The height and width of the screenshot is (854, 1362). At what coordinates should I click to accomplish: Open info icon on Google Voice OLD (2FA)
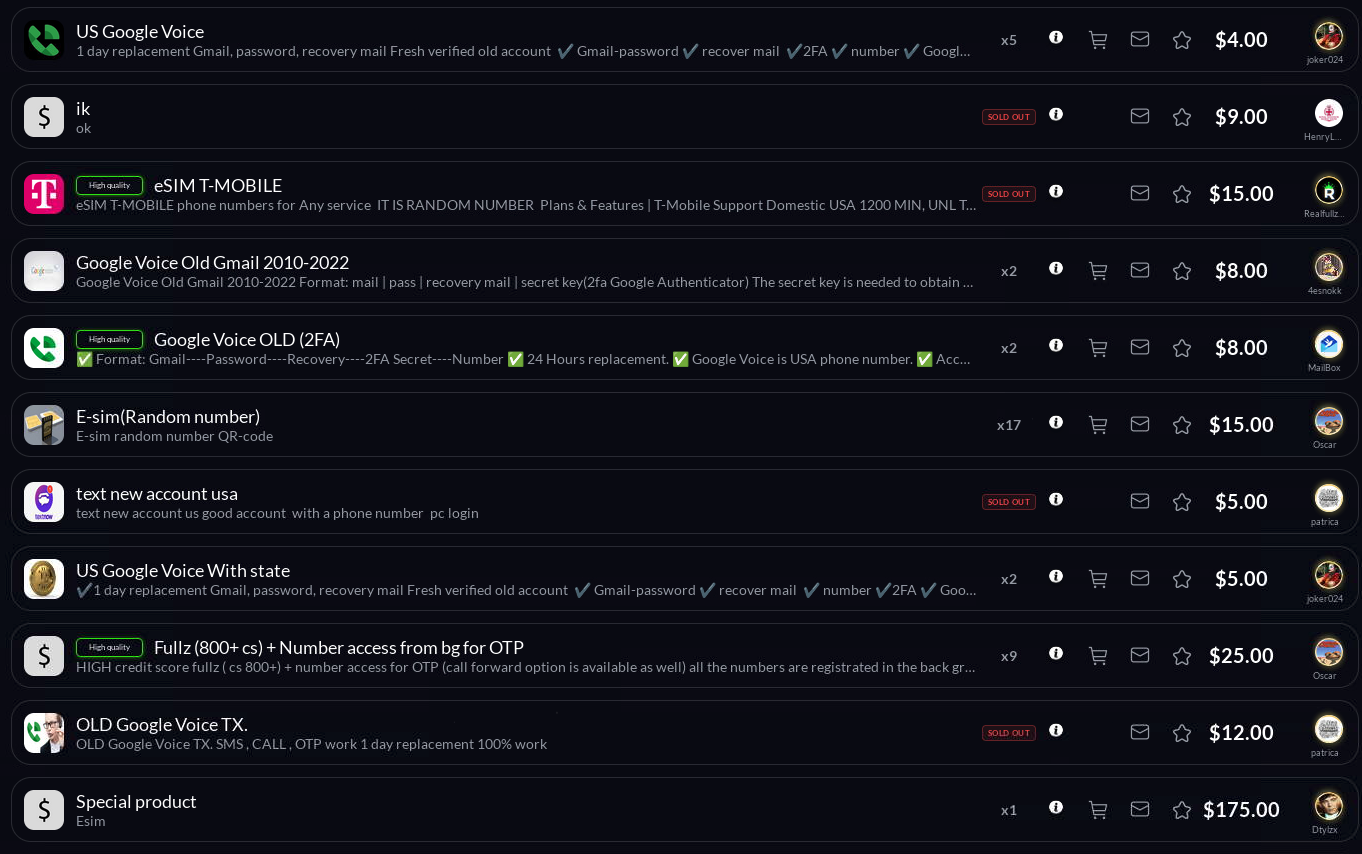pos(1056,345)
